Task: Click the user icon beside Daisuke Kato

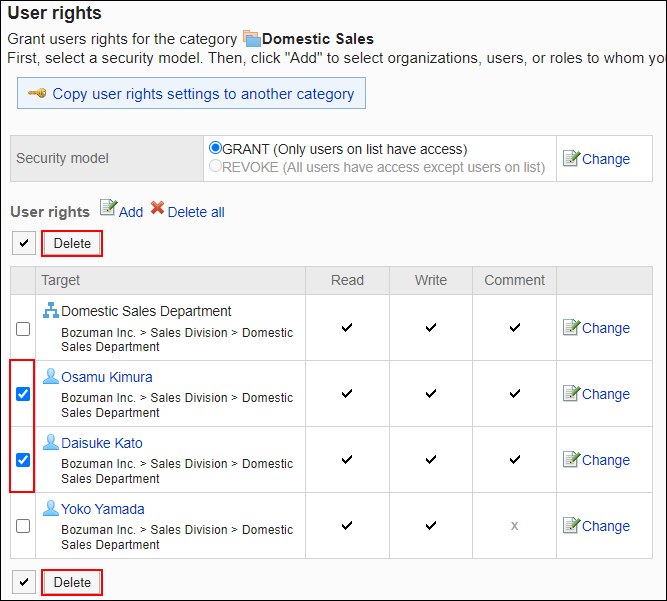Action: tap(51, 442)
